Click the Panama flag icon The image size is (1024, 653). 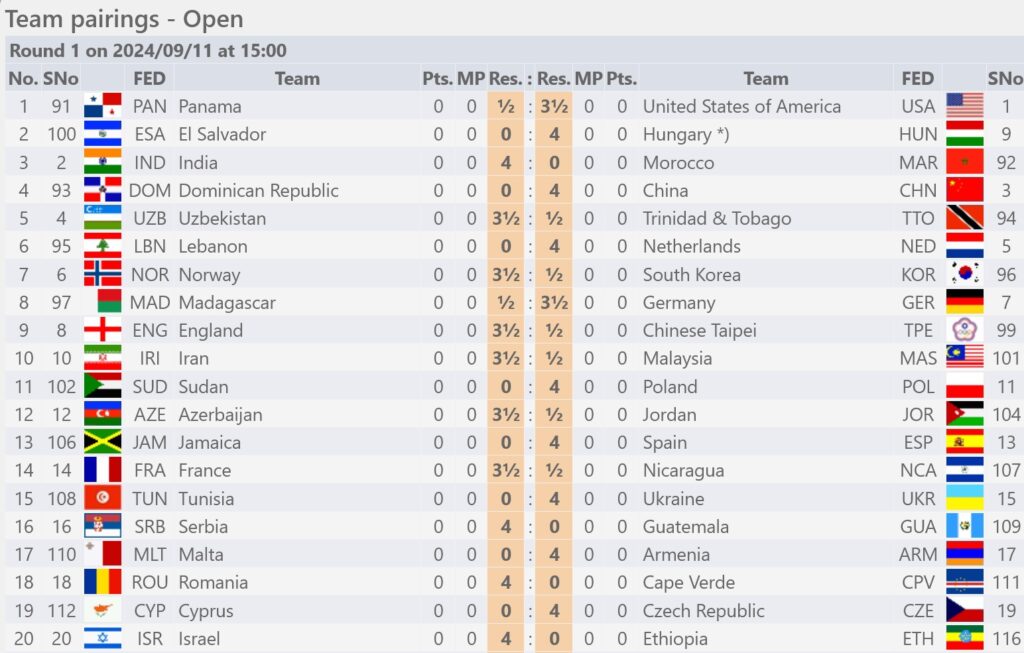pos(103,106)
